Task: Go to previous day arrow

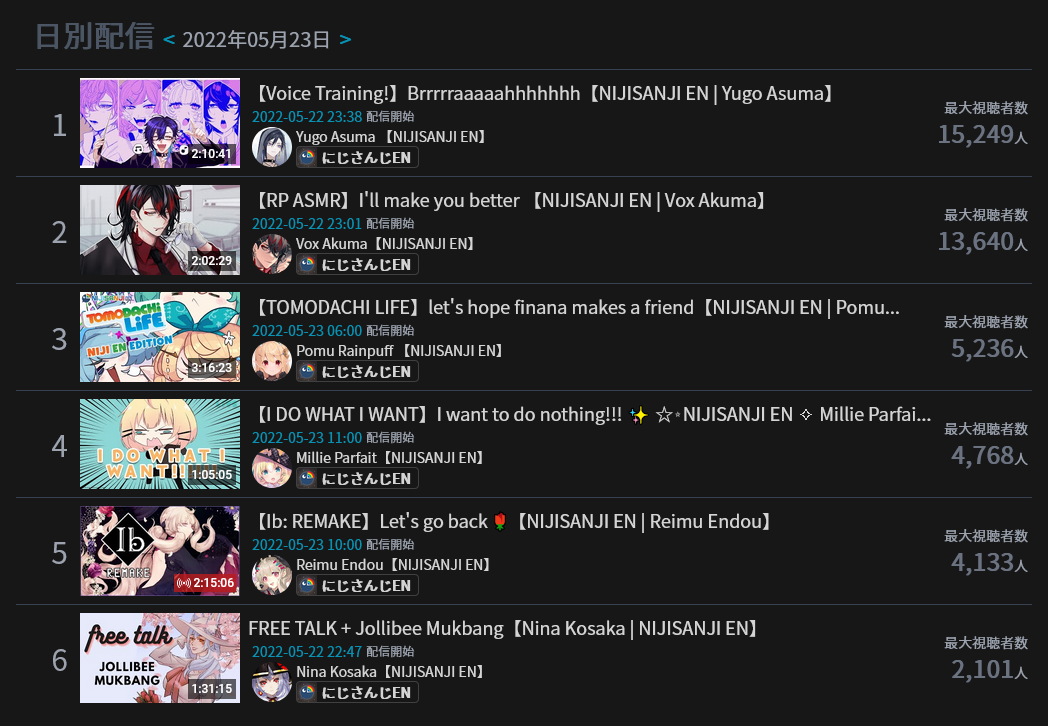Action: point(169,40)
